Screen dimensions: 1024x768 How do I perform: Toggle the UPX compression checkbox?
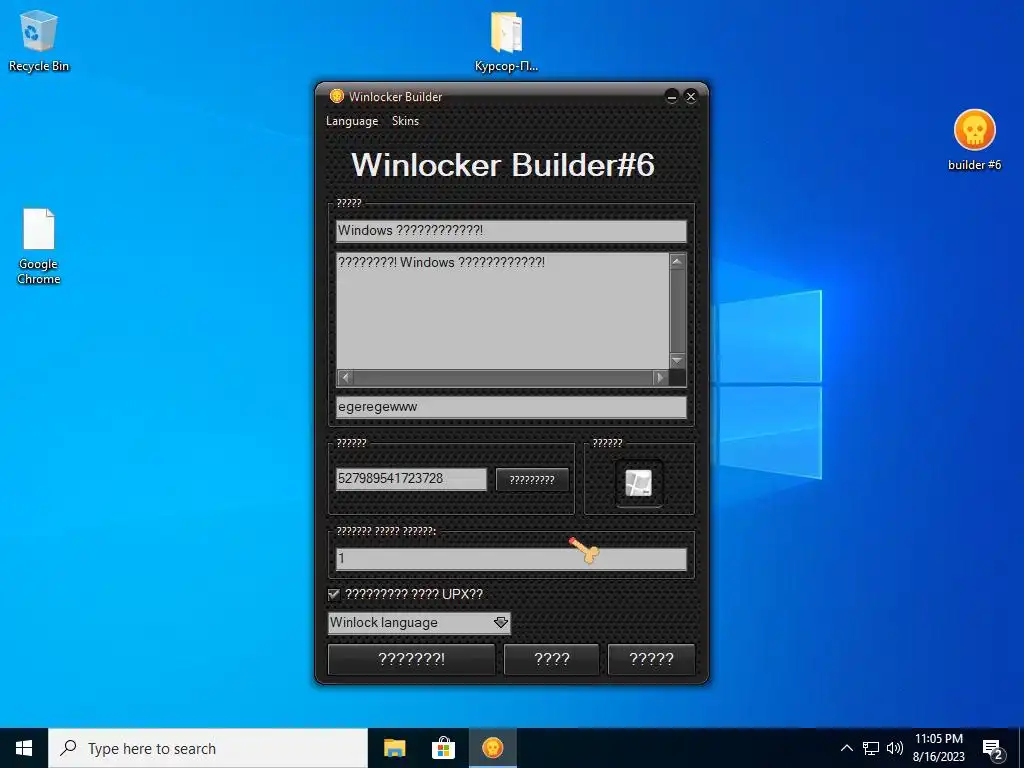334,594
